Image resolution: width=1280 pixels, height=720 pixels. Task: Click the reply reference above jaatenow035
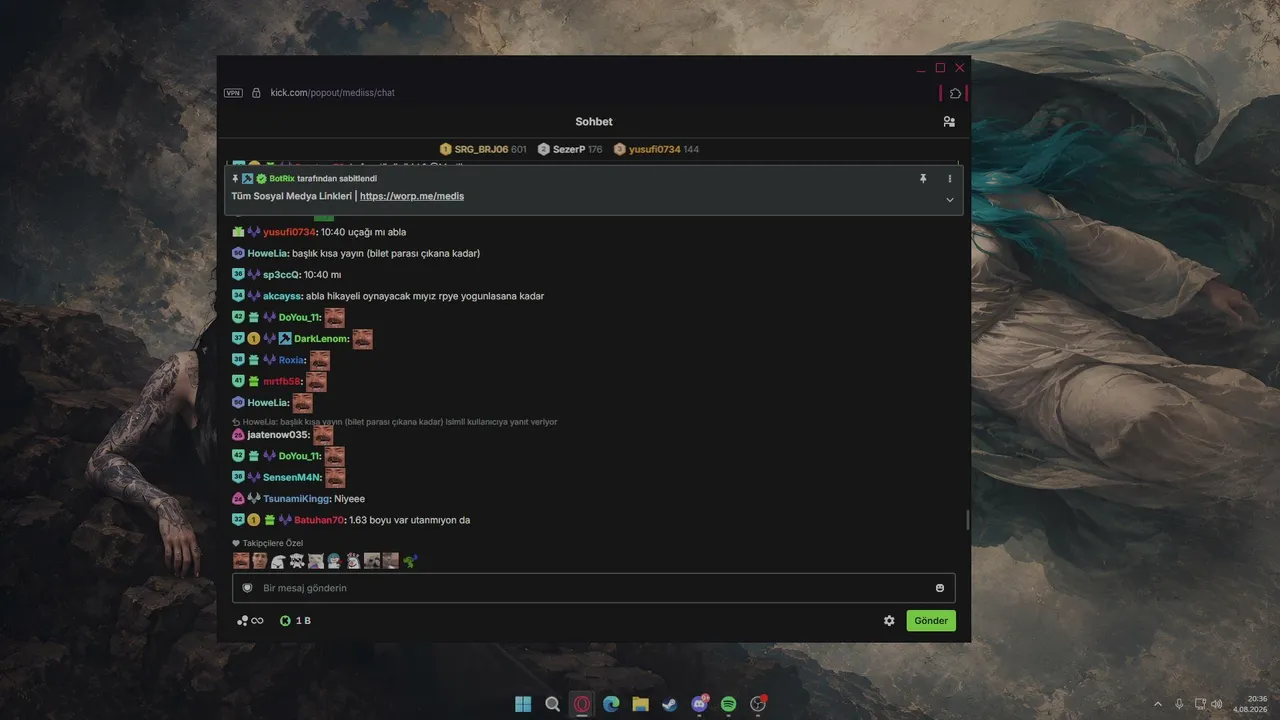tap(395, 422)
